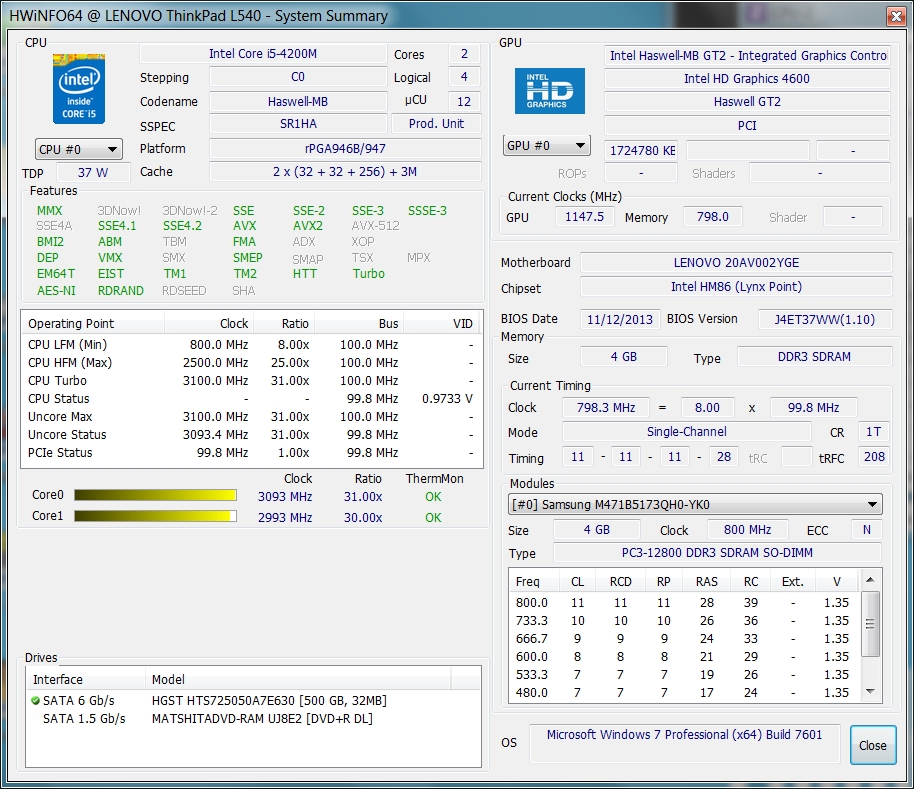
Task: Click the Intel Core i5 logo
Action: (x=78, y=90)
